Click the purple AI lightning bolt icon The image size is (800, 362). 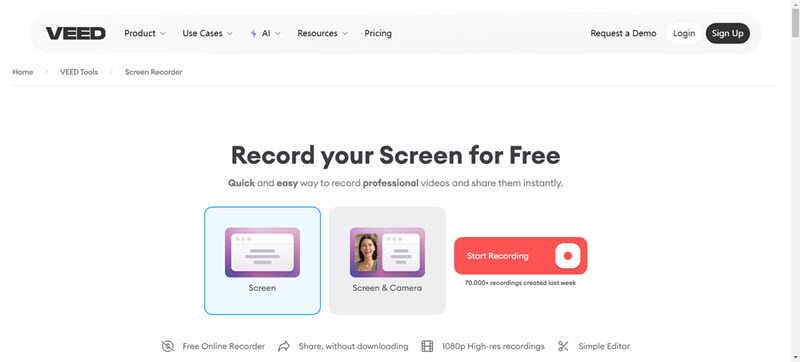tap(254, 34)
